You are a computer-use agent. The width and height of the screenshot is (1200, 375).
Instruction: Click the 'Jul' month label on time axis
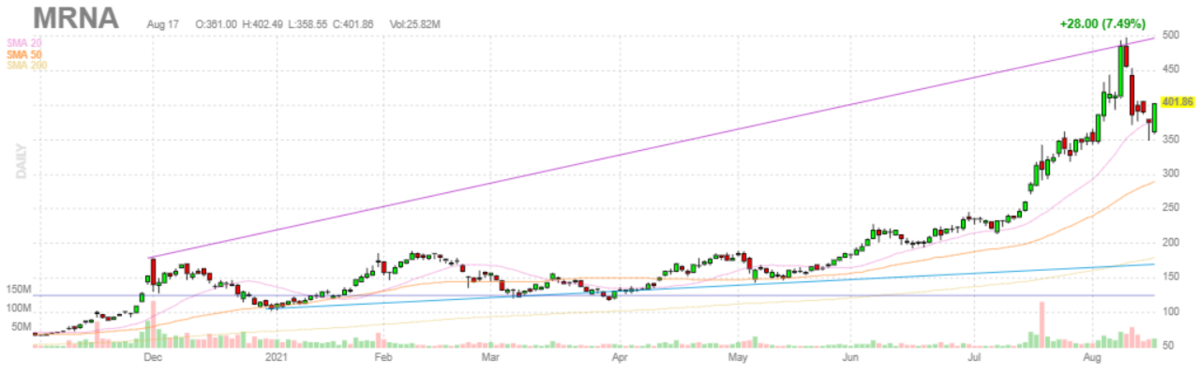click(973, 356)
